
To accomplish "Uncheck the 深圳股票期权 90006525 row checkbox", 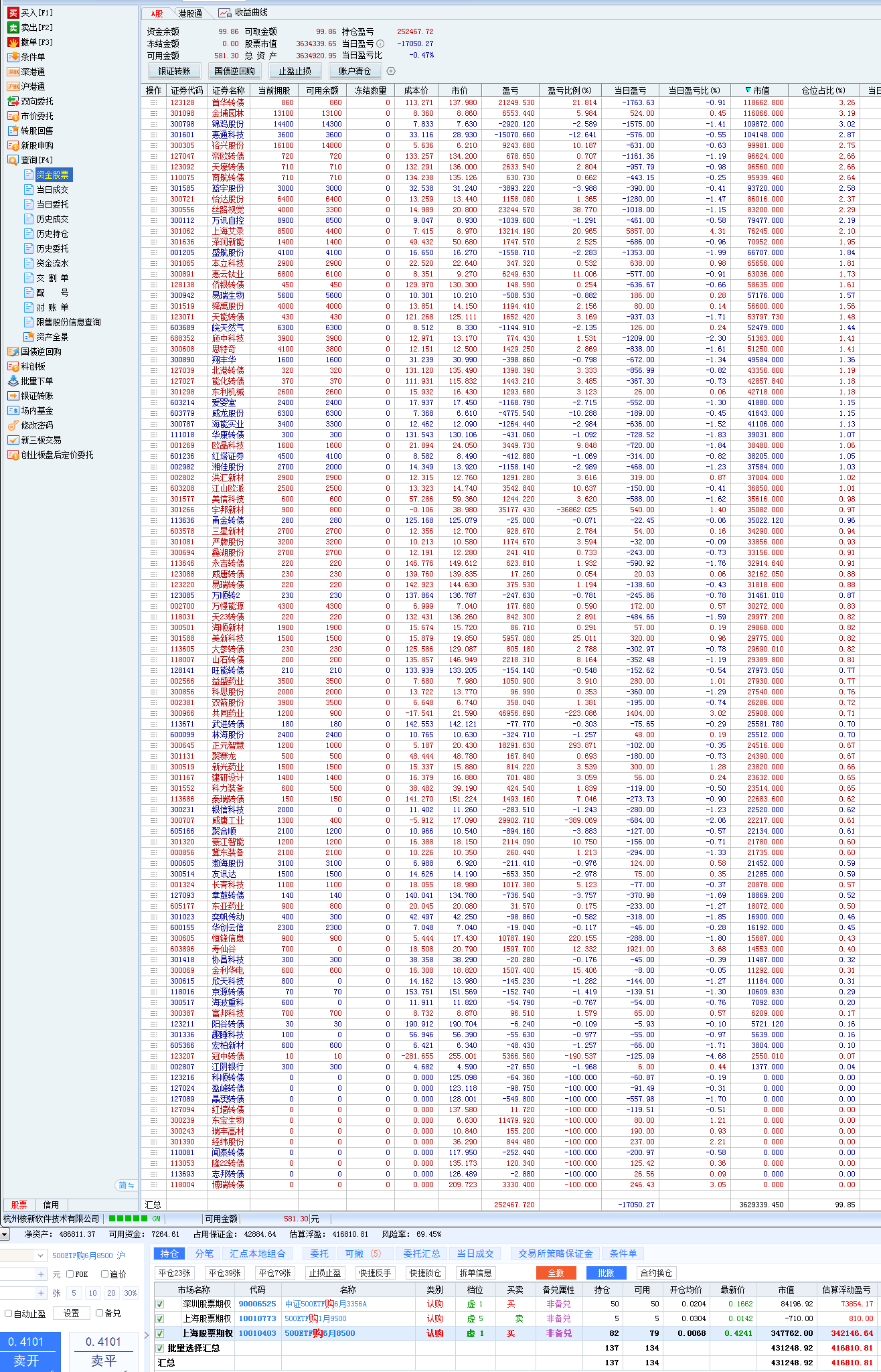I will (x=160, y=1304).
